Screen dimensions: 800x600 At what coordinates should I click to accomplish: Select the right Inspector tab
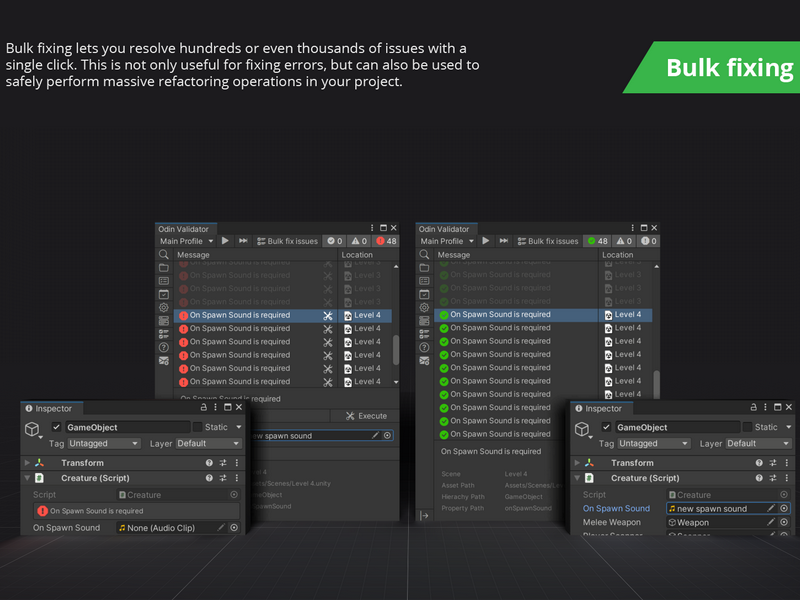[x=602, y=408]
